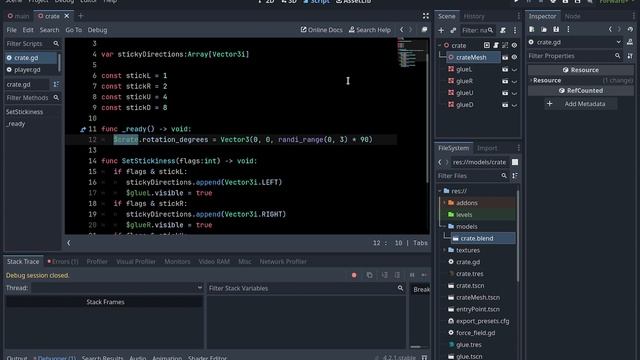
Task: Add a new scene tab with plus icon
Action: tap(80, 16)
